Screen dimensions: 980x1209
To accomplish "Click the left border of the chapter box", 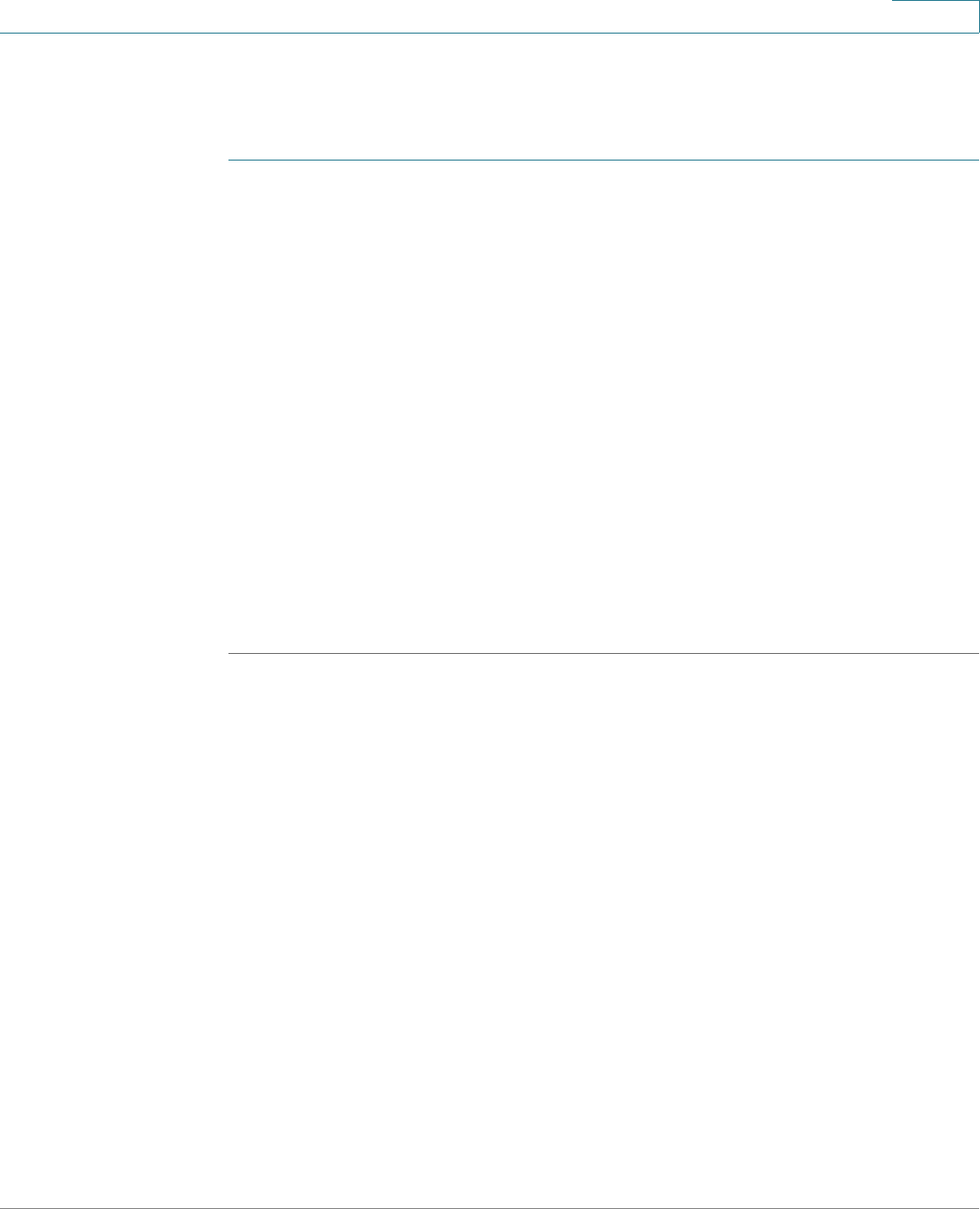I will [892, 16].
